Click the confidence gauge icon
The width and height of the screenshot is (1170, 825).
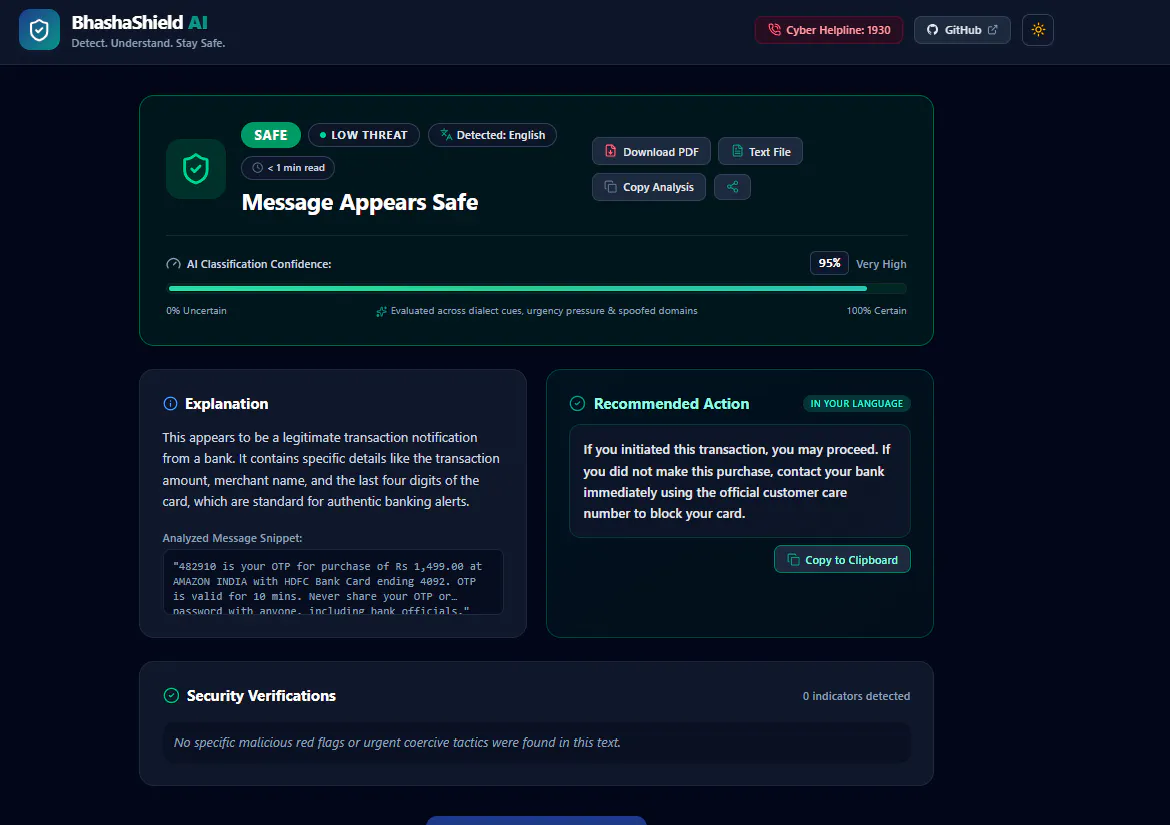pyautogui.click(x=173, y=264)
